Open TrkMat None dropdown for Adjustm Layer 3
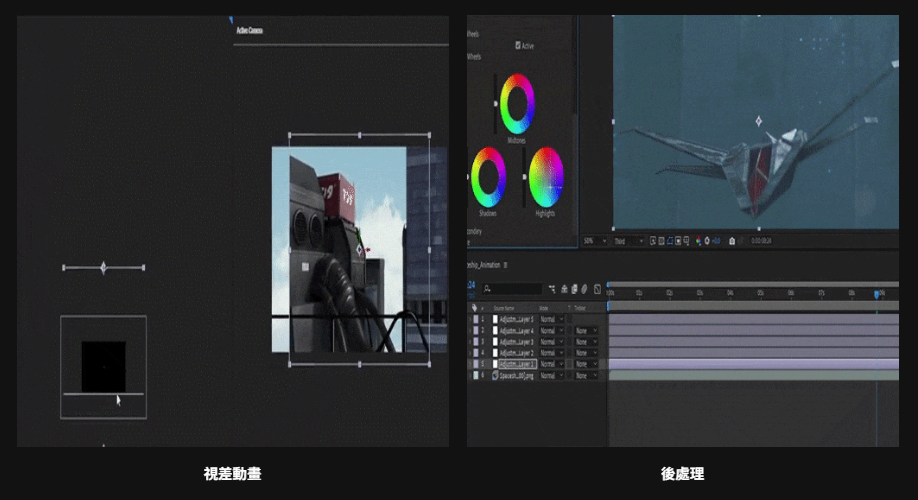Viewport: 918px width, 500px height. click(x=586, y=341)
